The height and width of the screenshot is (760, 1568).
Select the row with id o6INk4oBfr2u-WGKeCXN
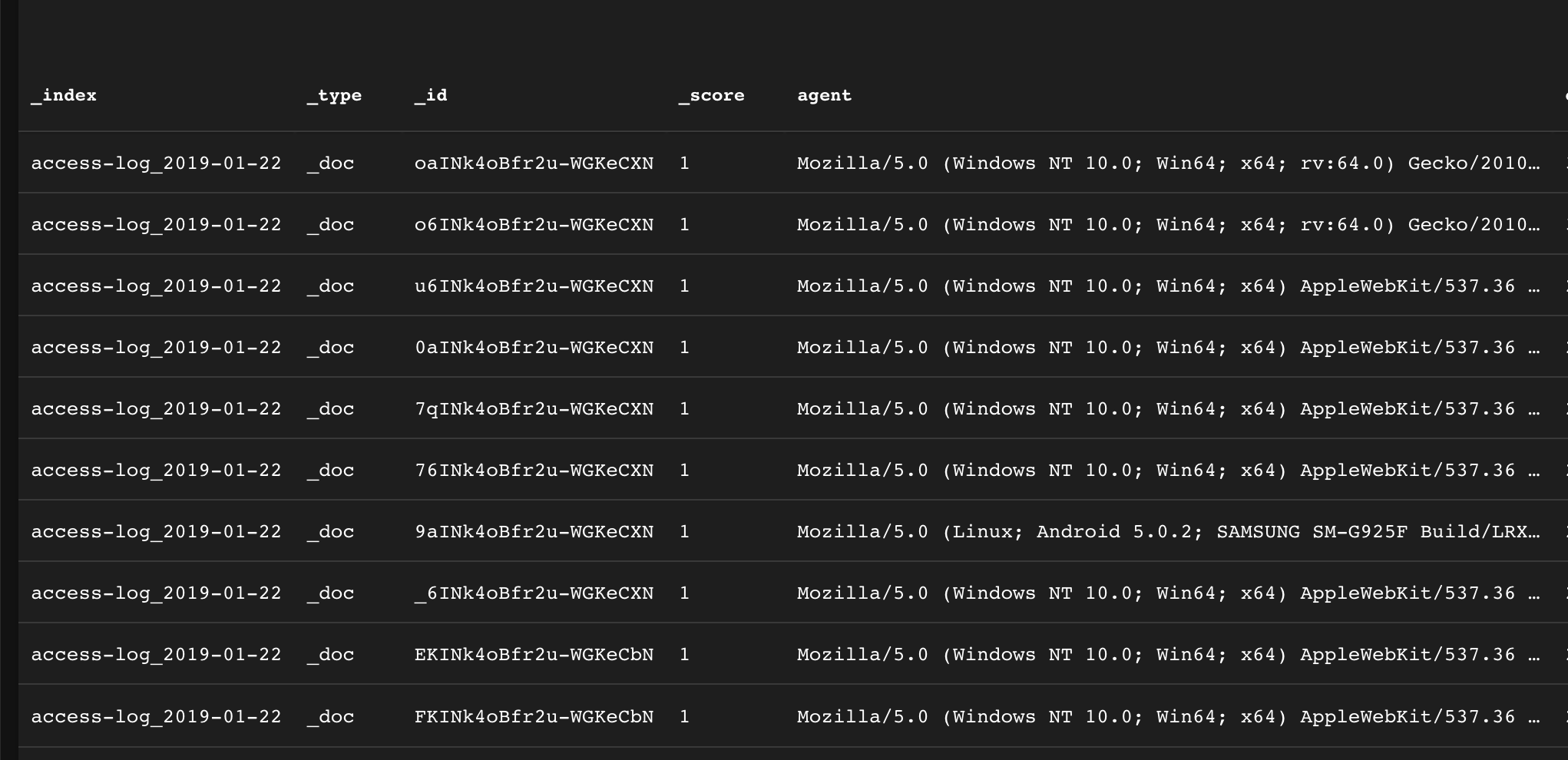tap(792, 224)
